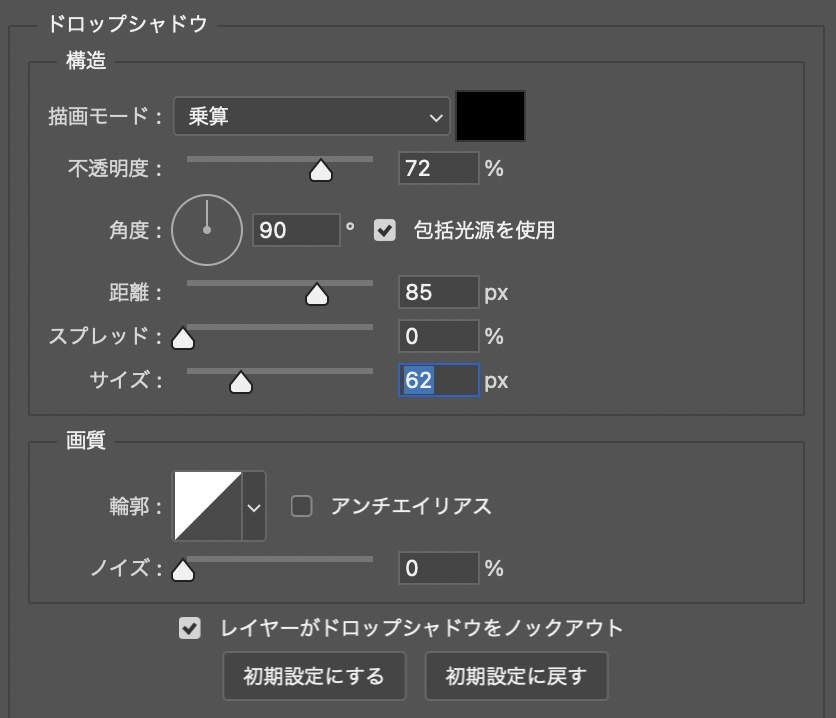Click the 不透明度 value field showing 72
The width and height of the screenshot is (836, 718).
click(438, 169)
